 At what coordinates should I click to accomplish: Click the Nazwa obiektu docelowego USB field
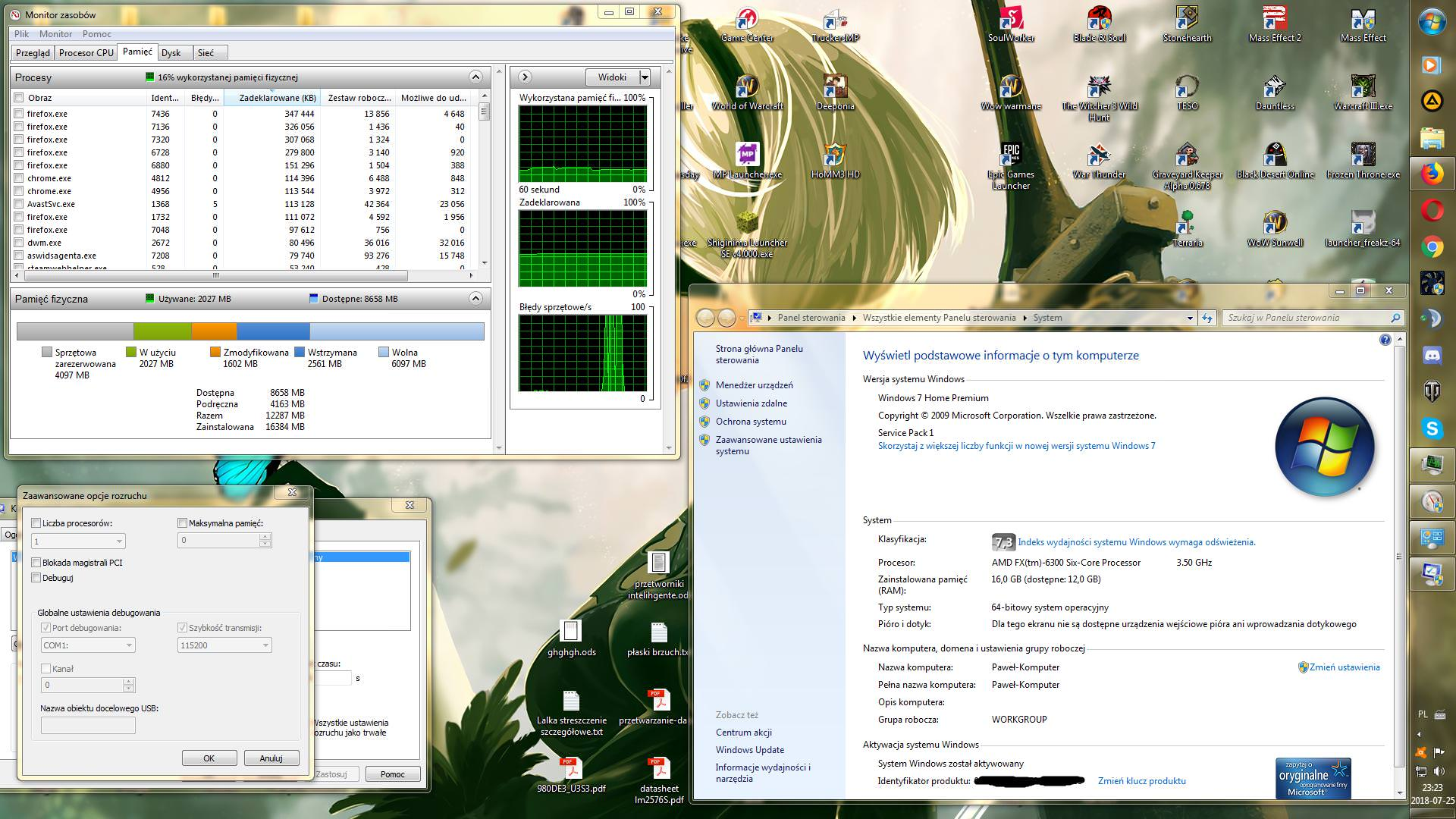pos(88,725)
